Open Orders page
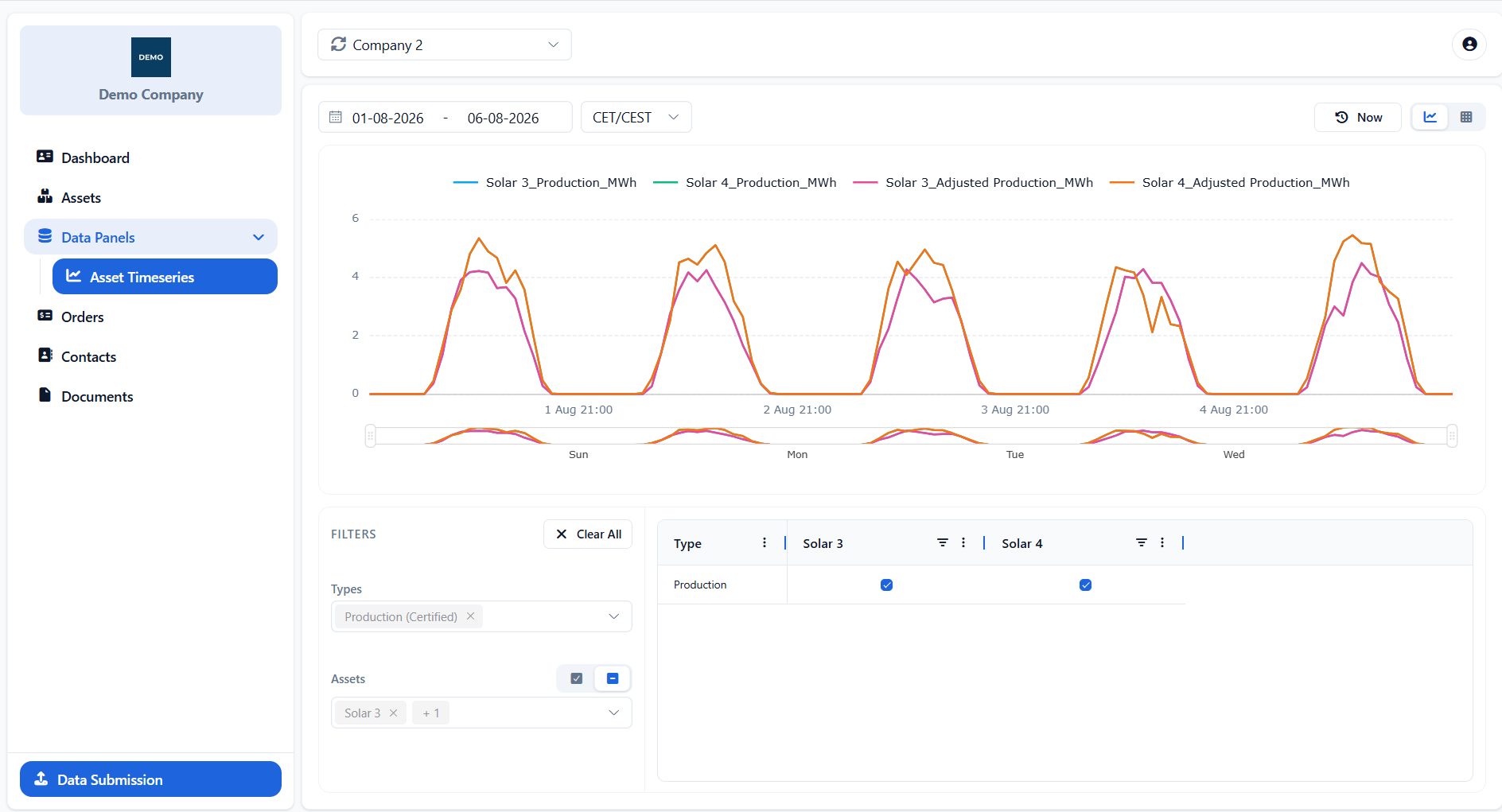 tap(82, 317)
